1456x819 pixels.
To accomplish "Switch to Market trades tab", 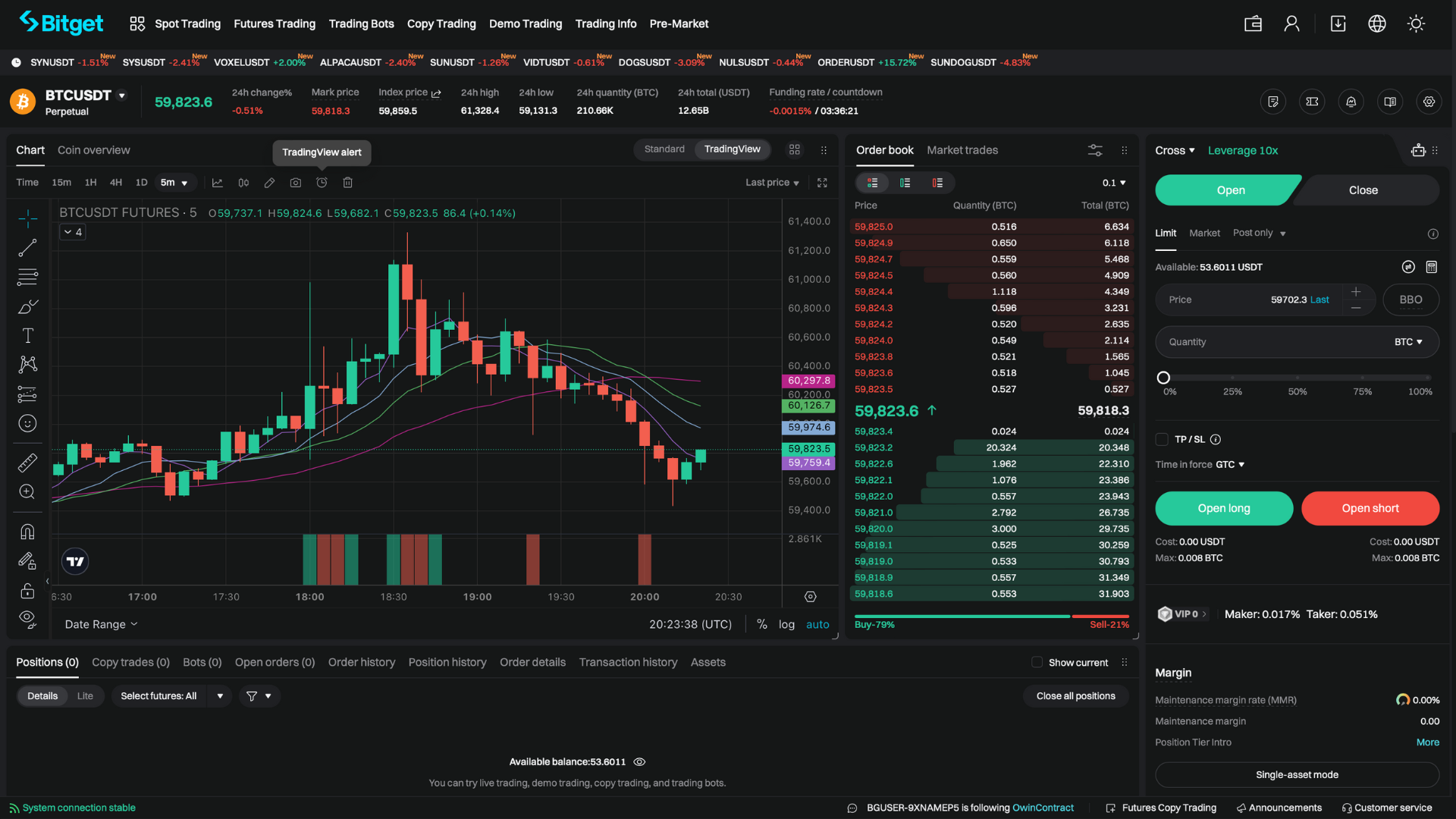I will (x=962, y=150).
